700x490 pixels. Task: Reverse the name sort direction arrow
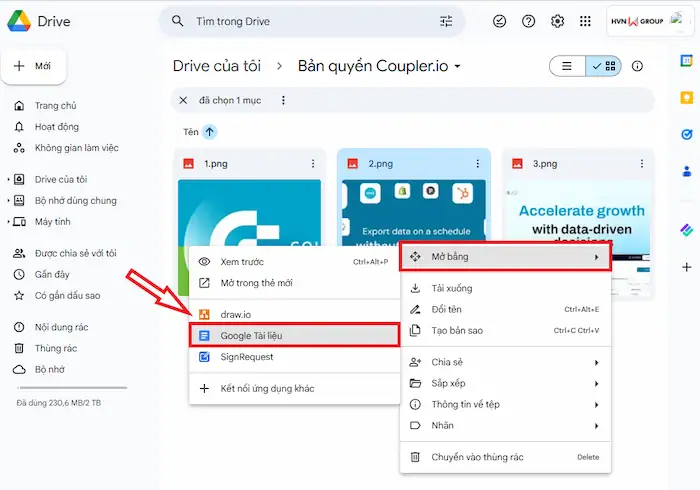tap(210, 132)
